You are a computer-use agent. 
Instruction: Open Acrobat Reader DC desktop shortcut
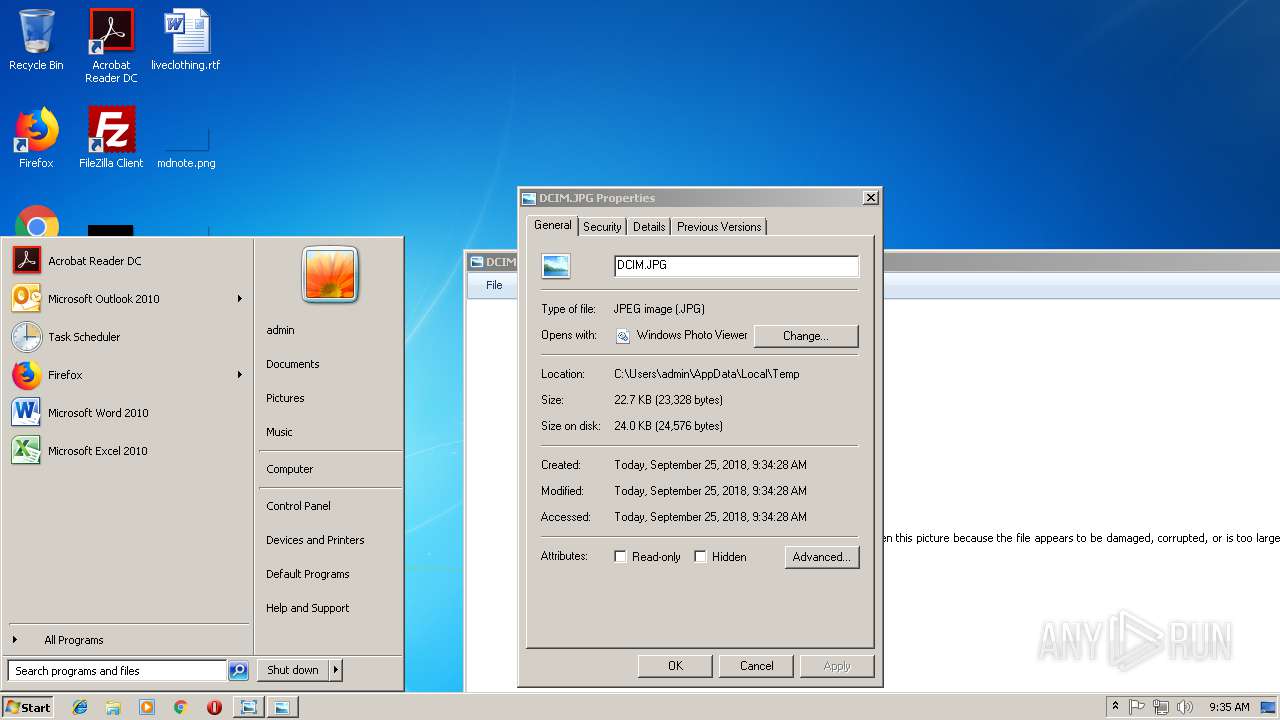click(111, 46)
